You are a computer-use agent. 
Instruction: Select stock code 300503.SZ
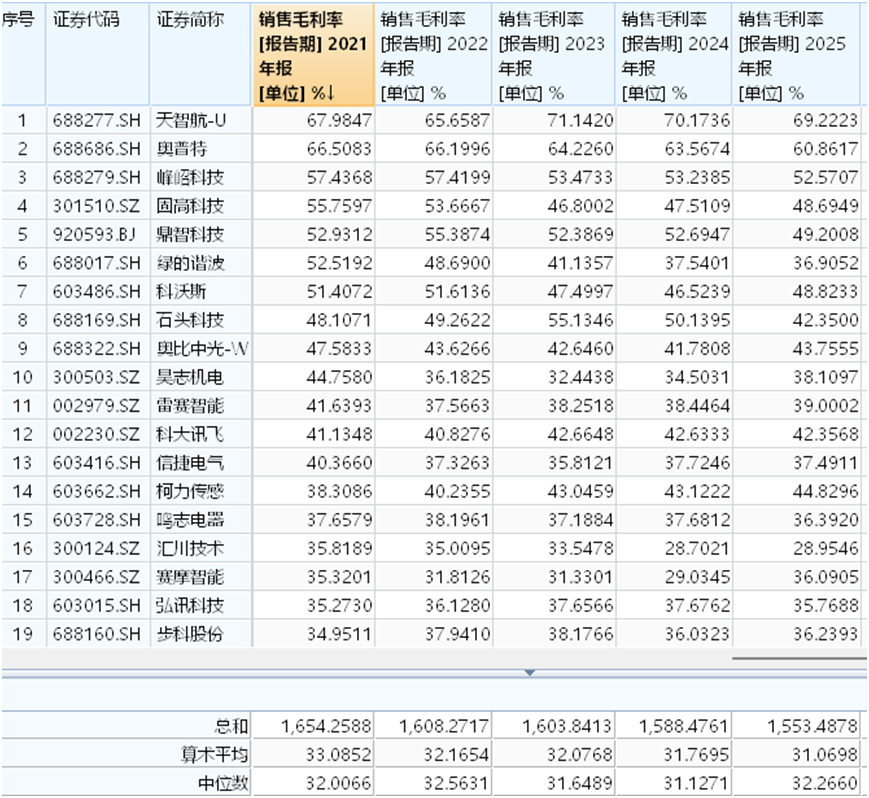(x=96, y=377)
